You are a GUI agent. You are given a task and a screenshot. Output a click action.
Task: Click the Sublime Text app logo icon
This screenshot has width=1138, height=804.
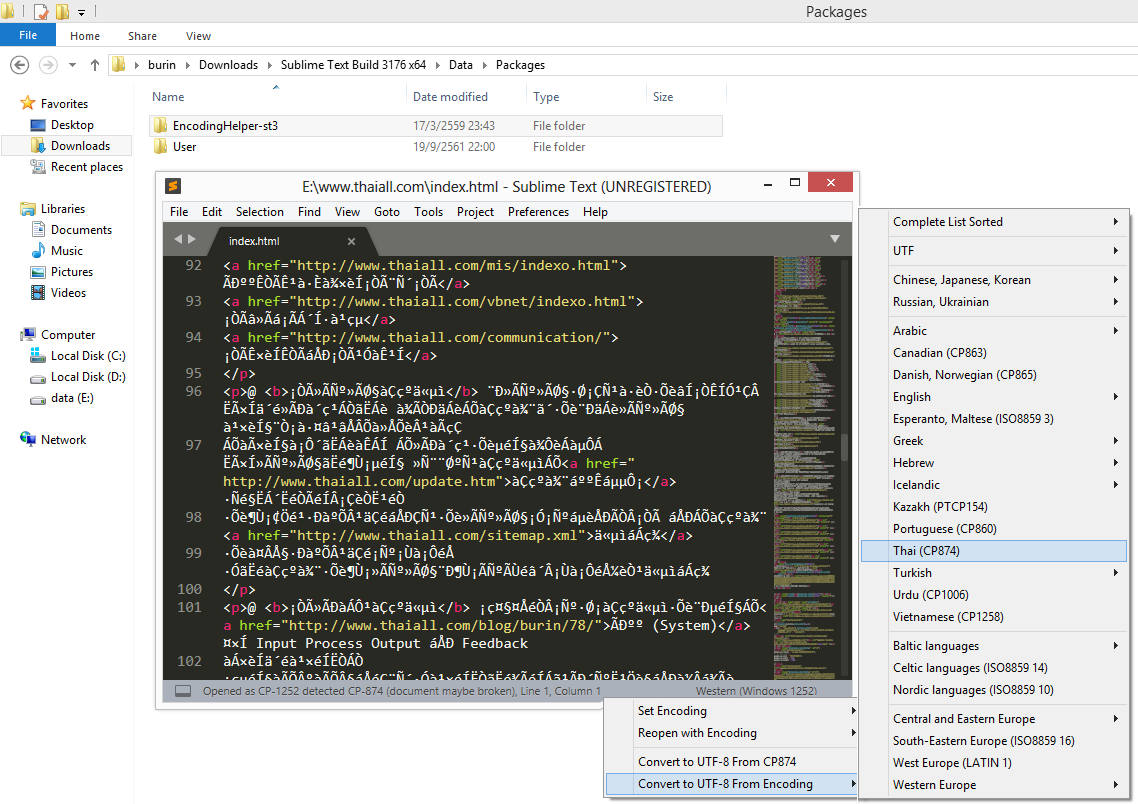173,186
